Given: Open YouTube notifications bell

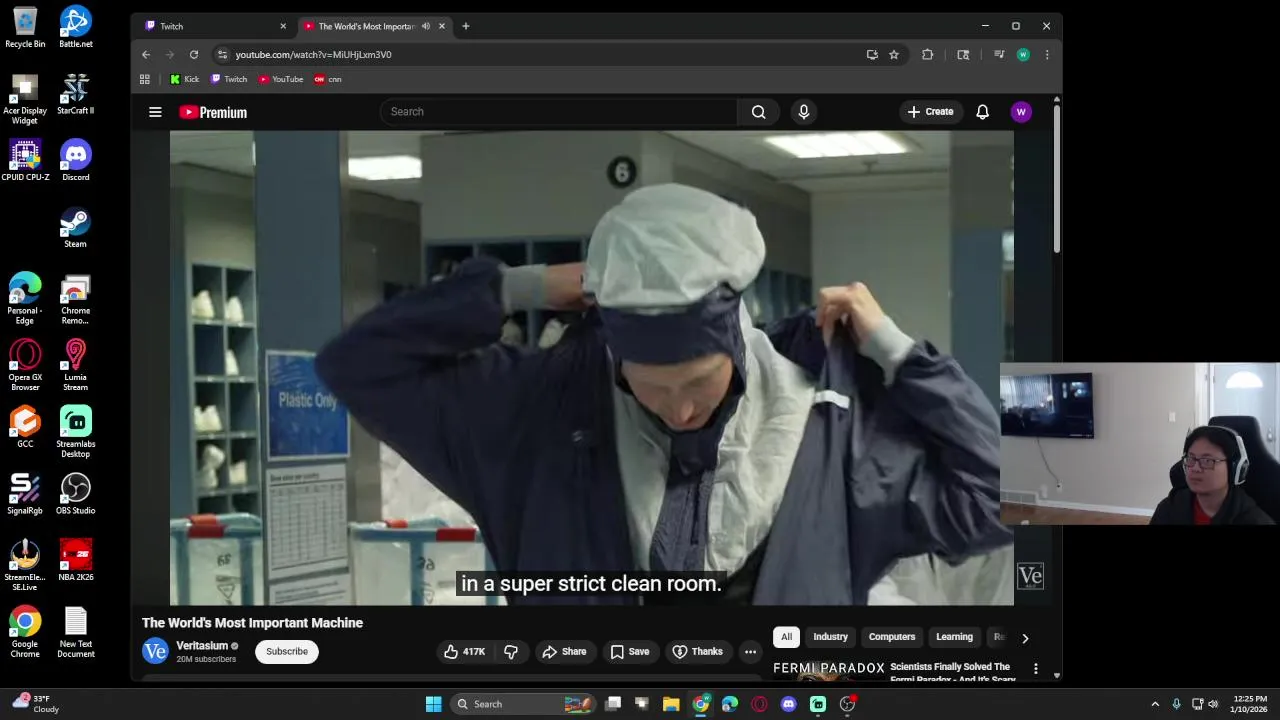Looking at the screenshot, I should click(x=982, y=112).
